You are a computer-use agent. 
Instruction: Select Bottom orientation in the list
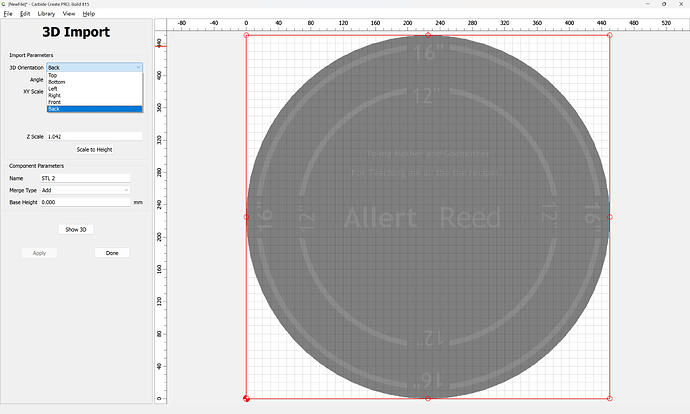[x=95, y=82]
